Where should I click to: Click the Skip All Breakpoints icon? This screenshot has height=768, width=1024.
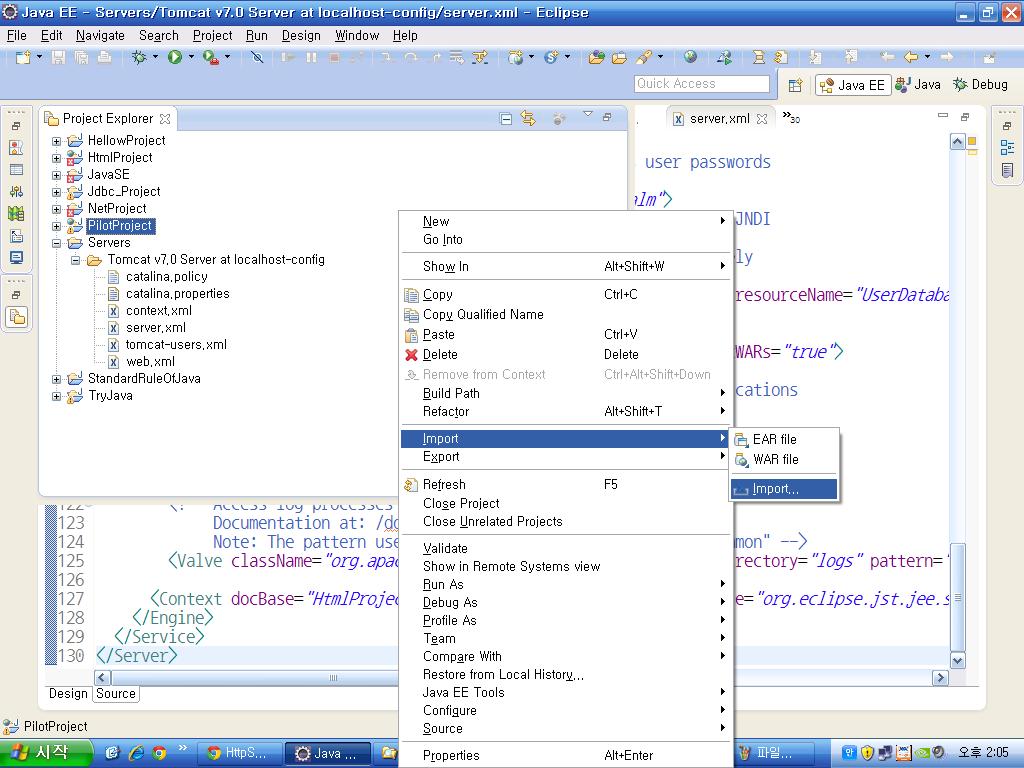(257, 57)
